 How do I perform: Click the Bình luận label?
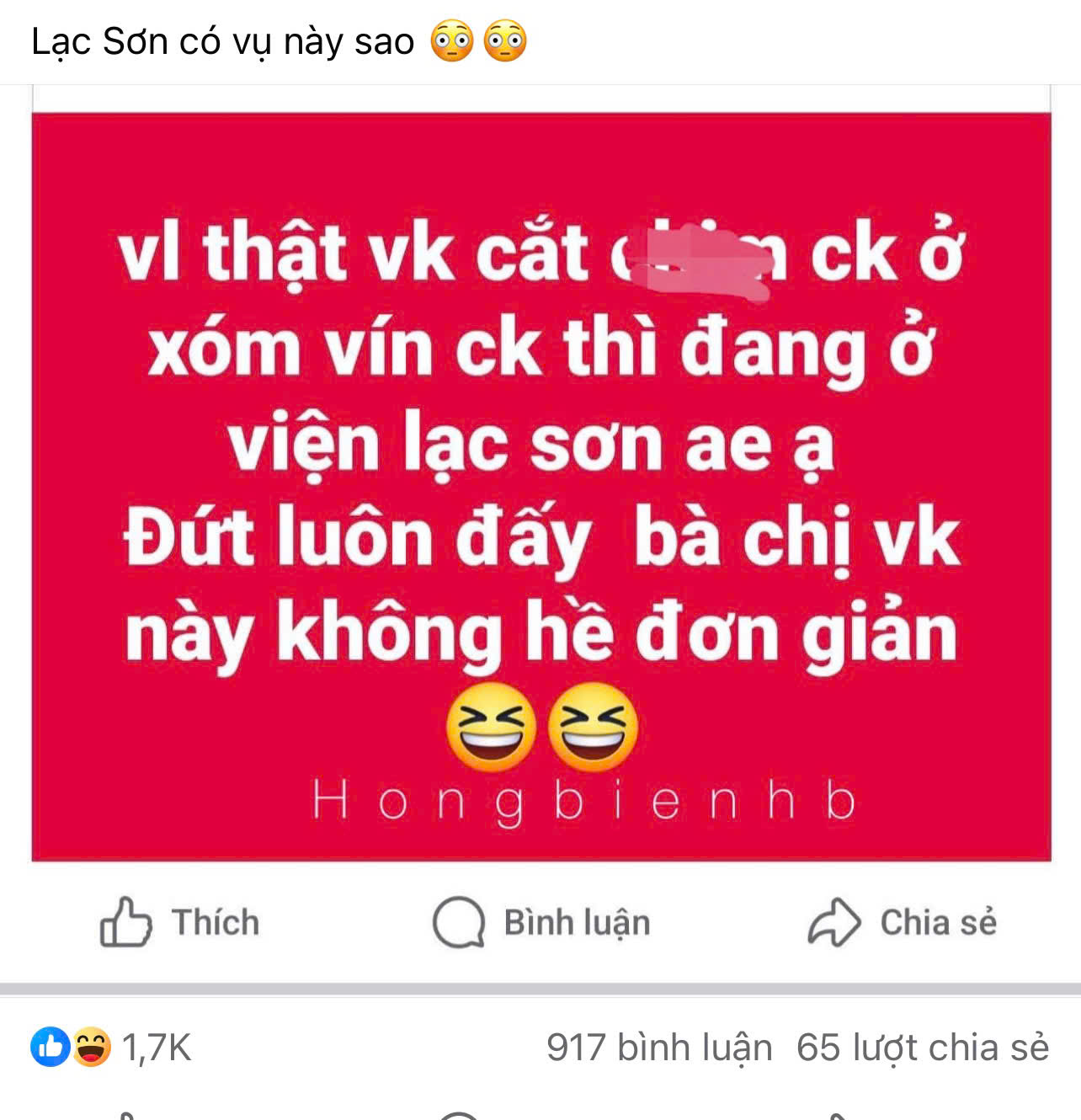coord(577,923)
